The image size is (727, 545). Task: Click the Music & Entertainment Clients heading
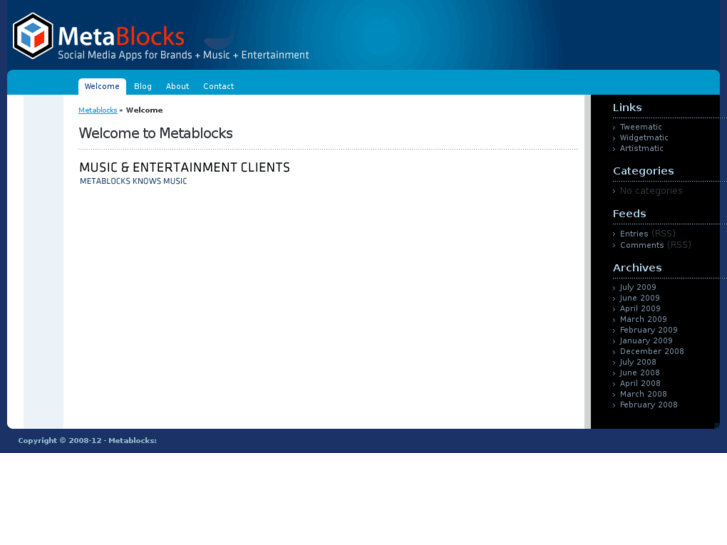click(x=185, y=167)
